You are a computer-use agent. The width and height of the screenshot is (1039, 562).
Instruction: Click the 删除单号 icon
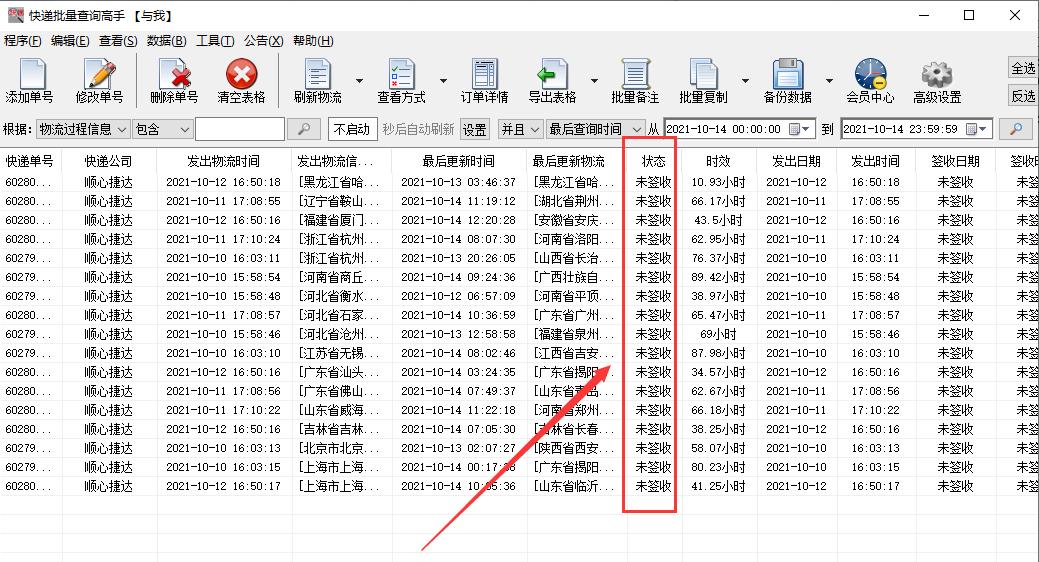(174, 74)
